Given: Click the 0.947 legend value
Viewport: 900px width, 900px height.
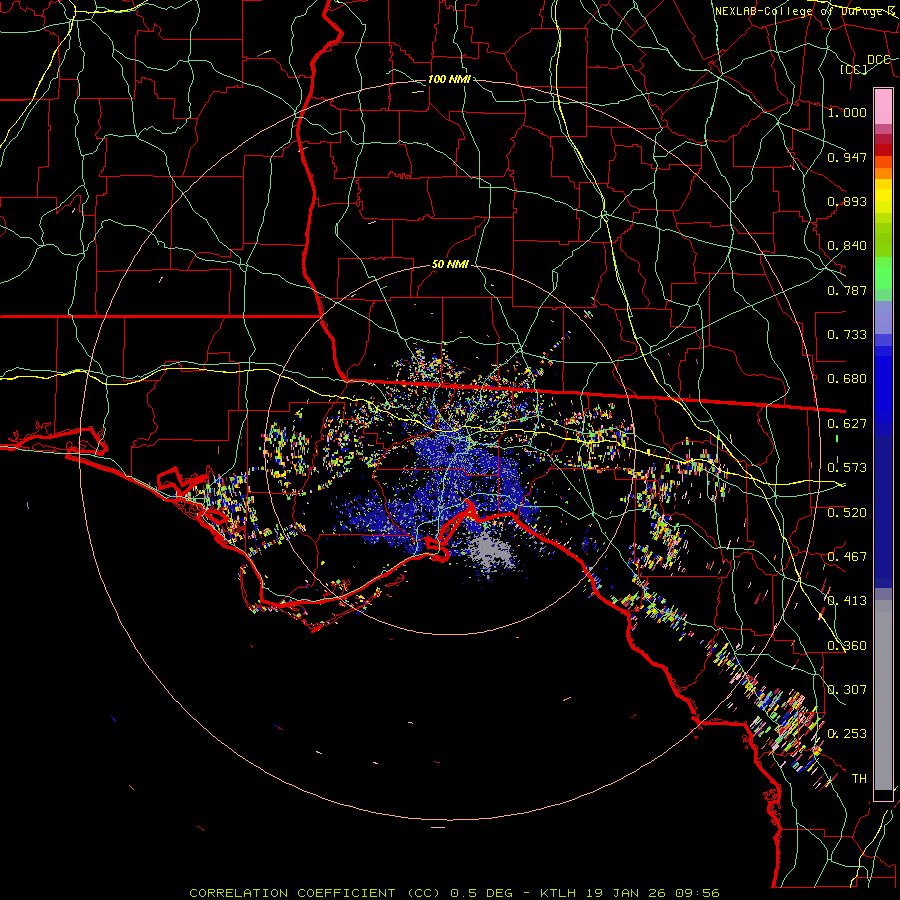Looking at the screenshot, I should [x=847, y=157].
